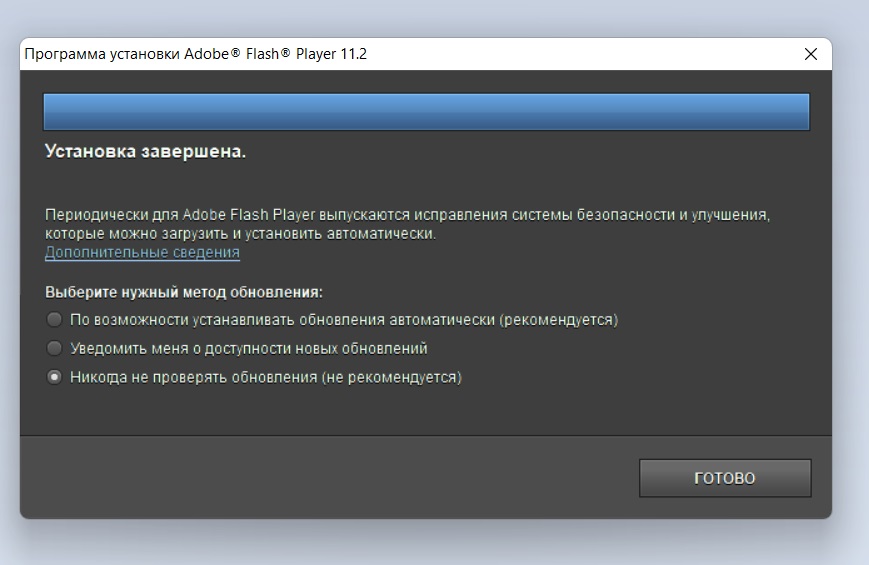869x565 pixels.
Task: Close the Flash Player installer window
Action: pos(810,54)
